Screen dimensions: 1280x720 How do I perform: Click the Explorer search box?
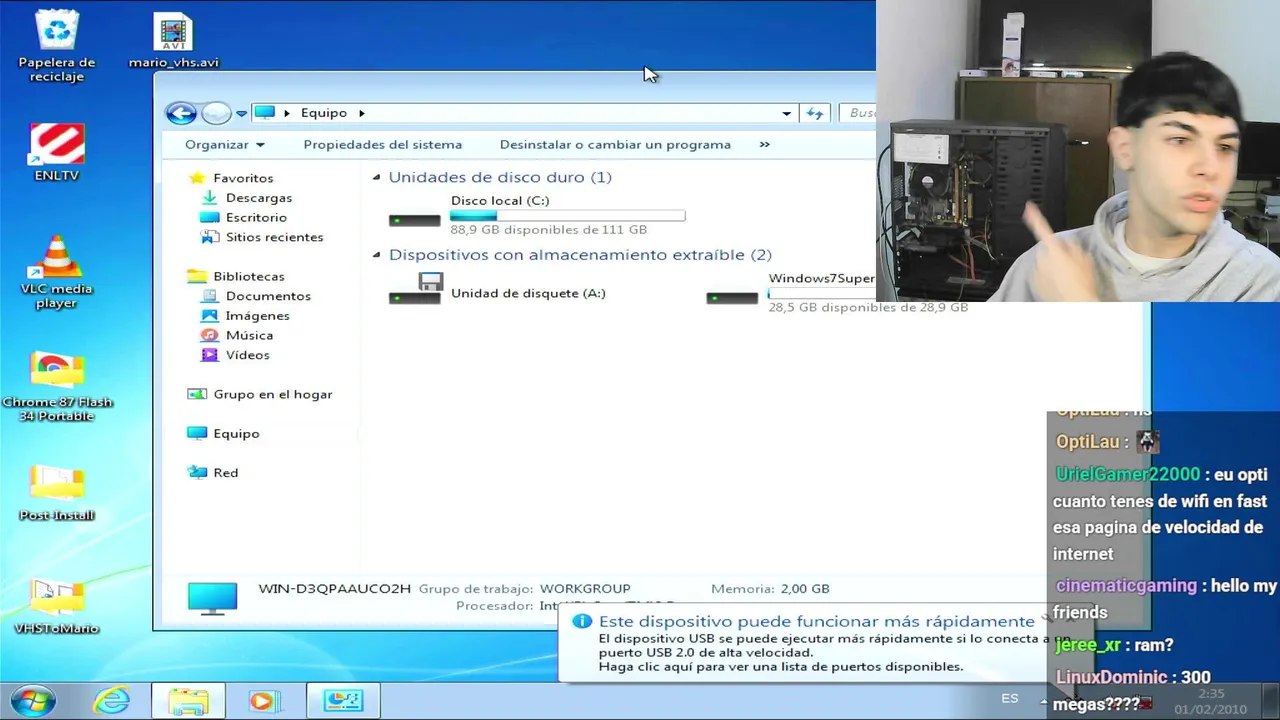857,113
